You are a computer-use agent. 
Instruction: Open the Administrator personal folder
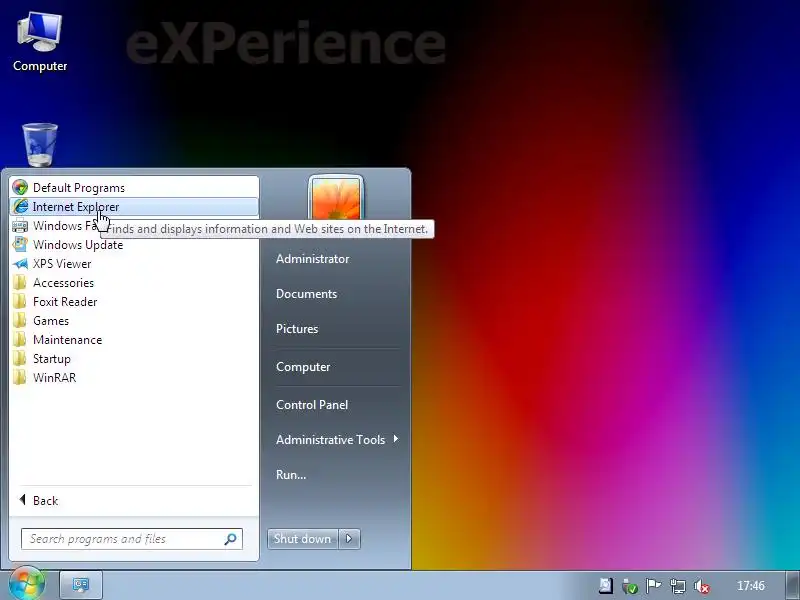(313, 259)
